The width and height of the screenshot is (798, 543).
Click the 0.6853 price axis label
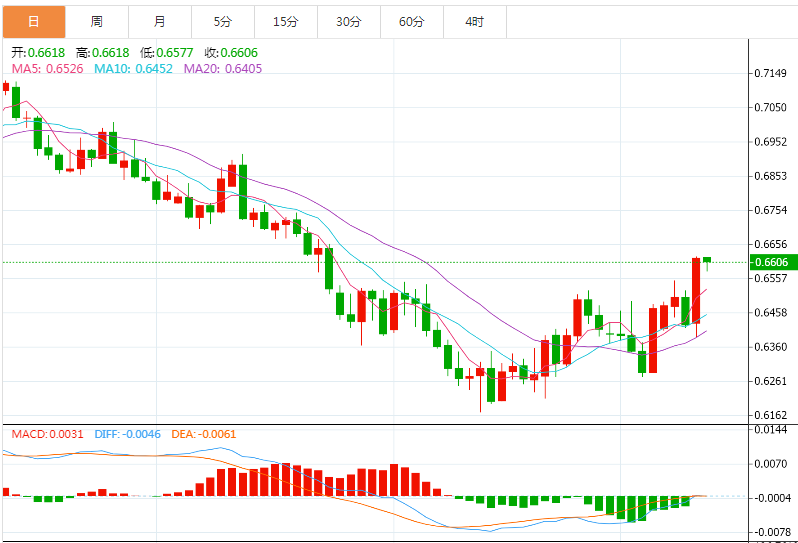(x=771, y=176)
